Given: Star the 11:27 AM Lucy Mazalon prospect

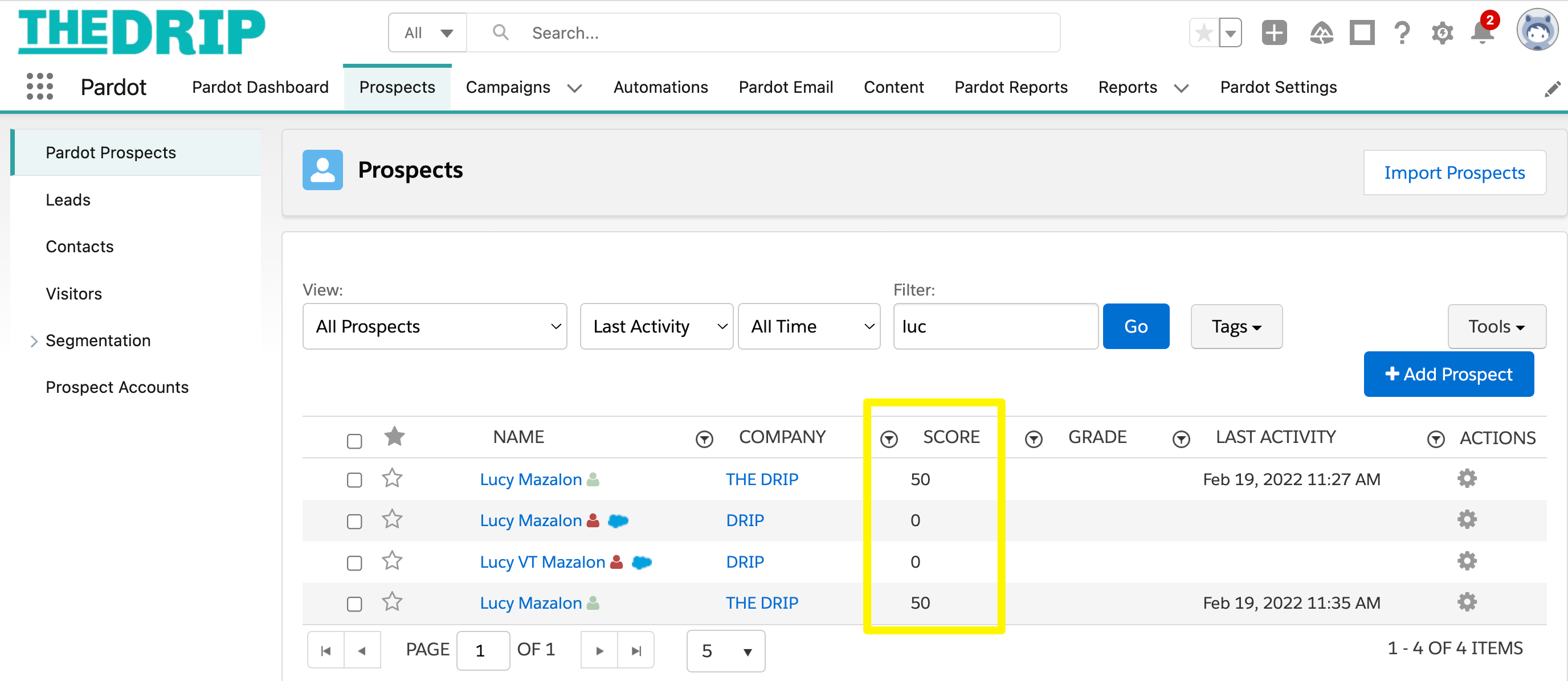Looking at the screenshot, I should click(392, 478).
